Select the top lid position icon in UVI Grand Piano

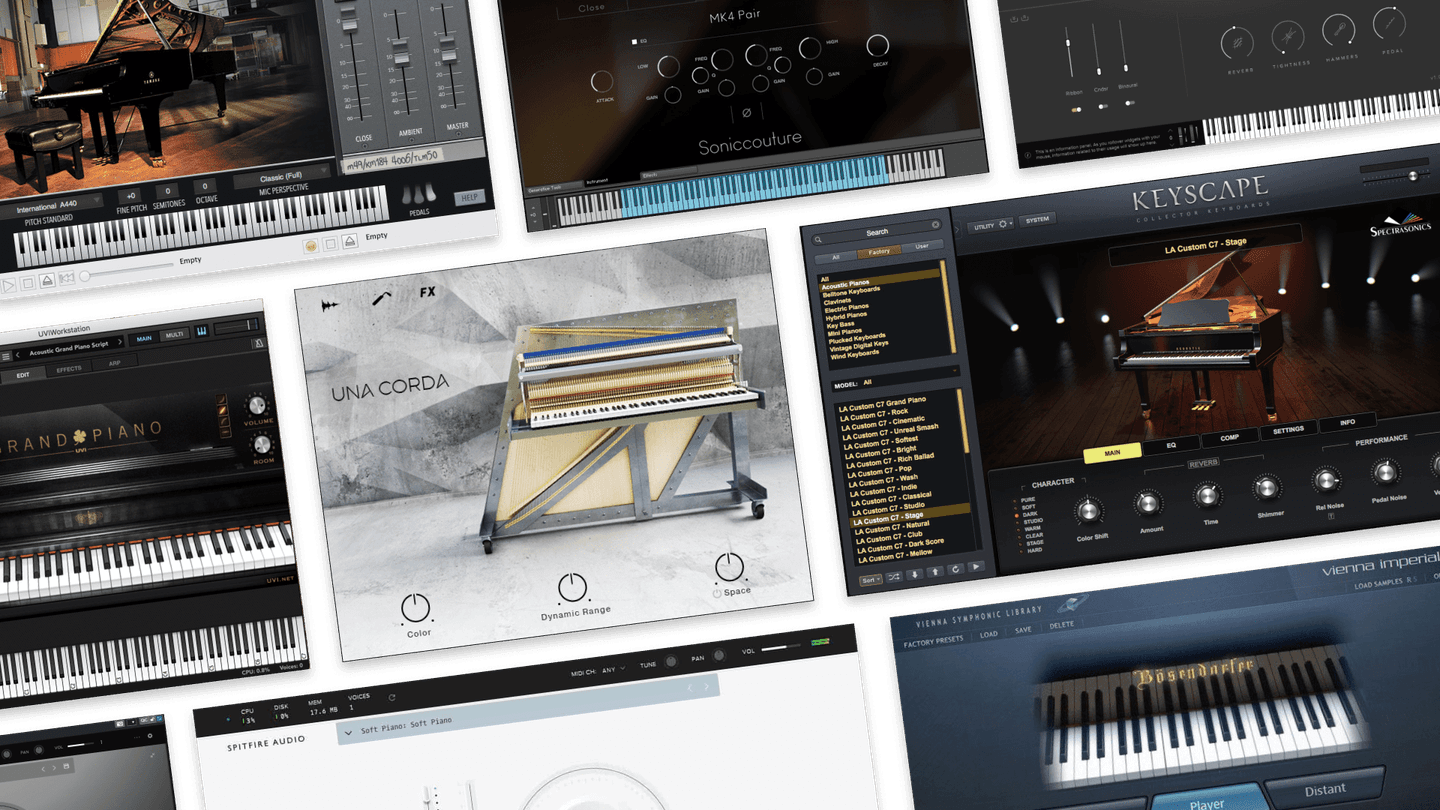point(221,399)
